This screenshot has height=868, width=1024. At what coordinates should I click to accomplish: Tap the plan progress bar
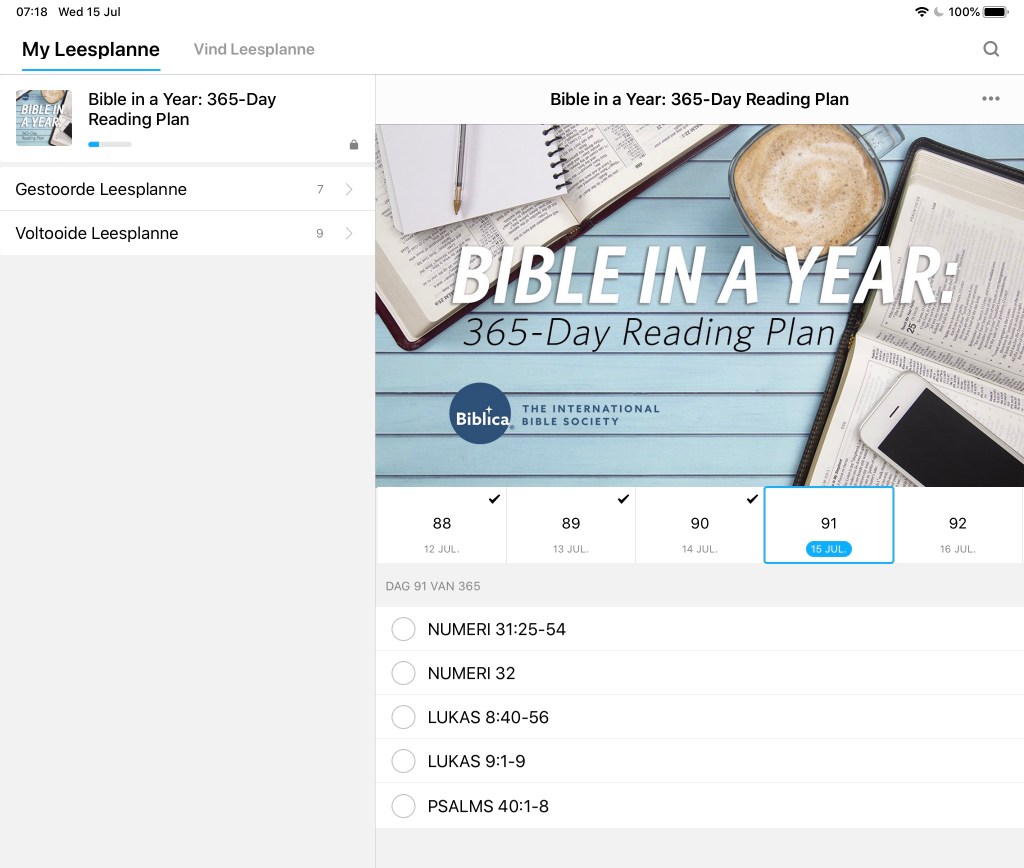click(110, 144)
